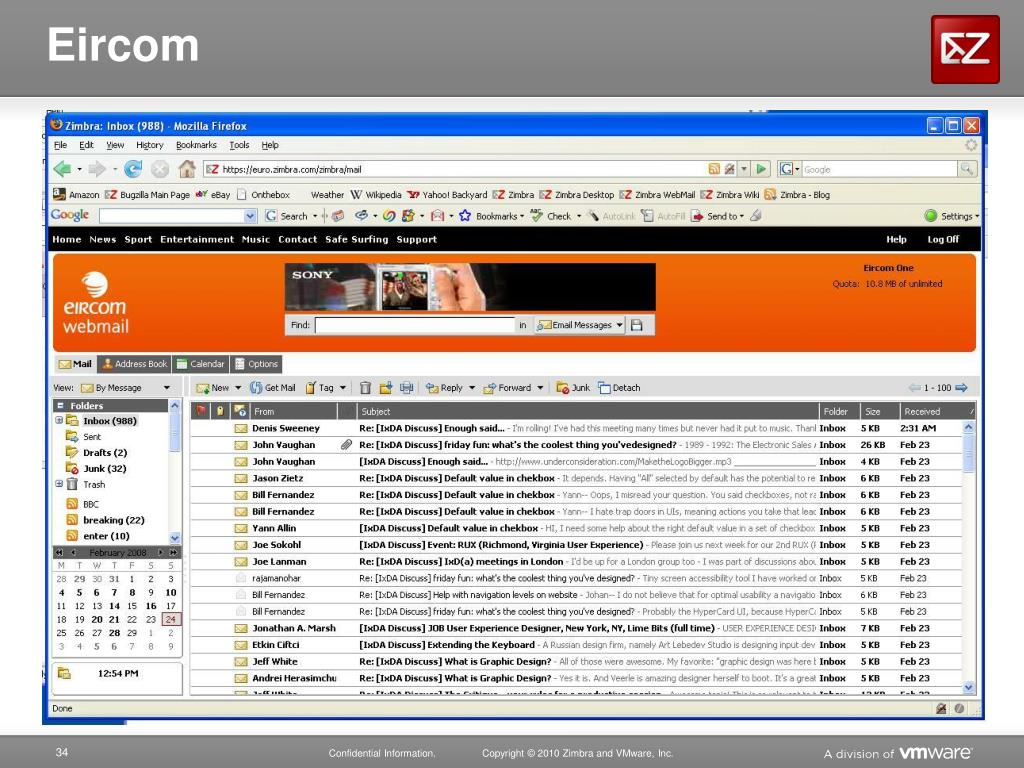Open the Zimbra Wiki bookmark
Viewport: 1024px width, 768px height.
pyautogui.click(x=729, y=195)
